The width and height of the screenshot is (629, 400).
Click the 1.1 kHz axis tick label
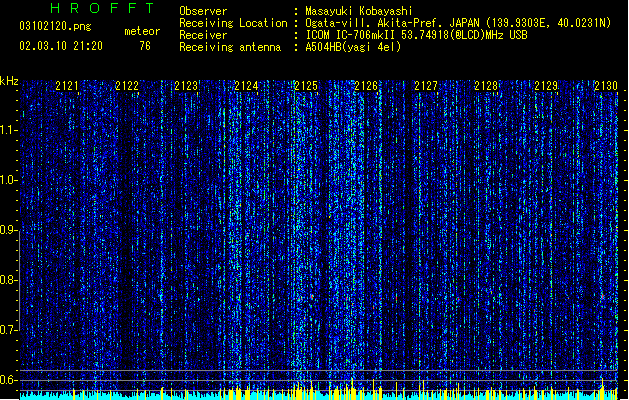[8, 130]
